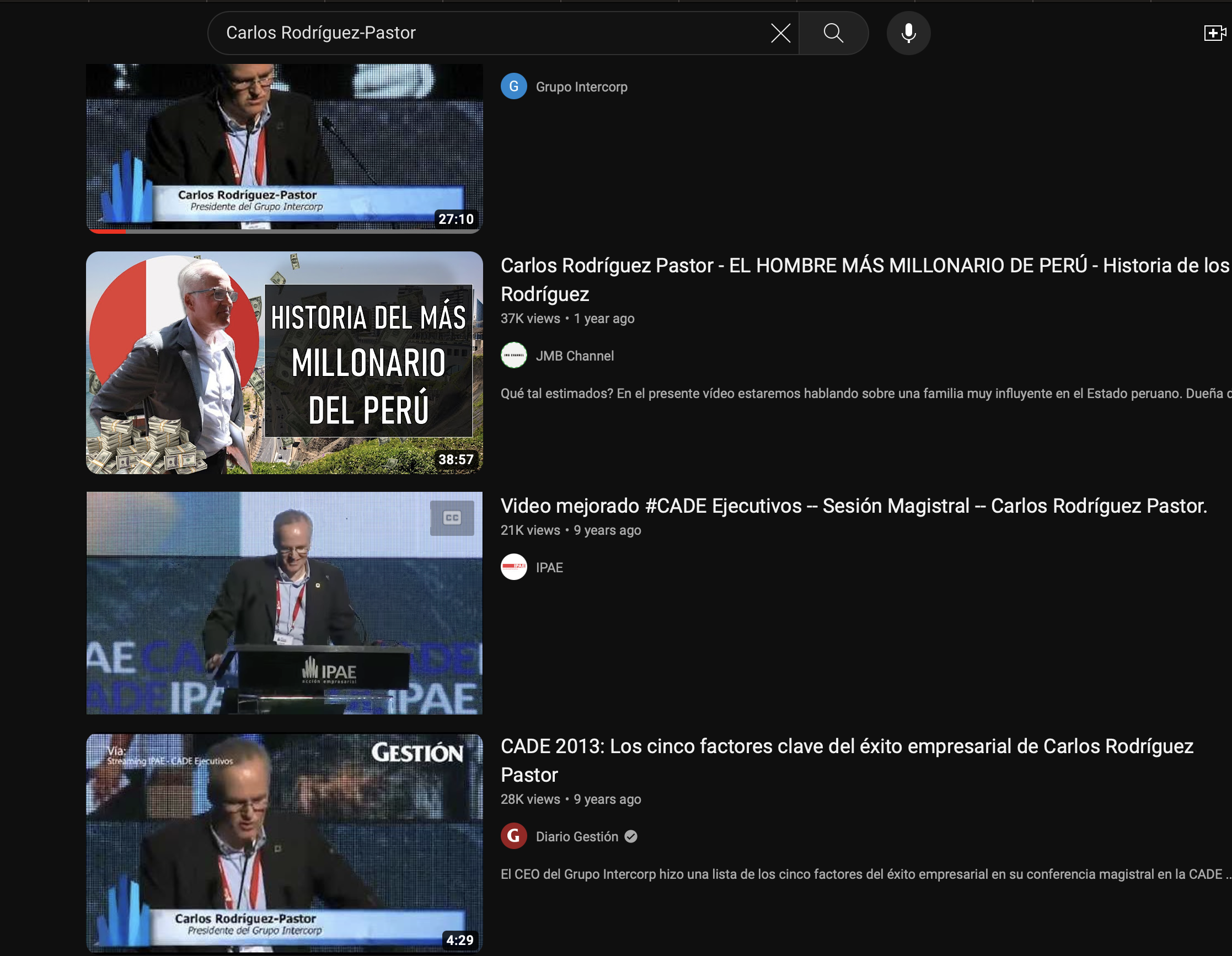The image size is (1232, 956).
Task: Click description starting 'El CEO del Grupo Intercorp'
Action: (x=866, y=874)
